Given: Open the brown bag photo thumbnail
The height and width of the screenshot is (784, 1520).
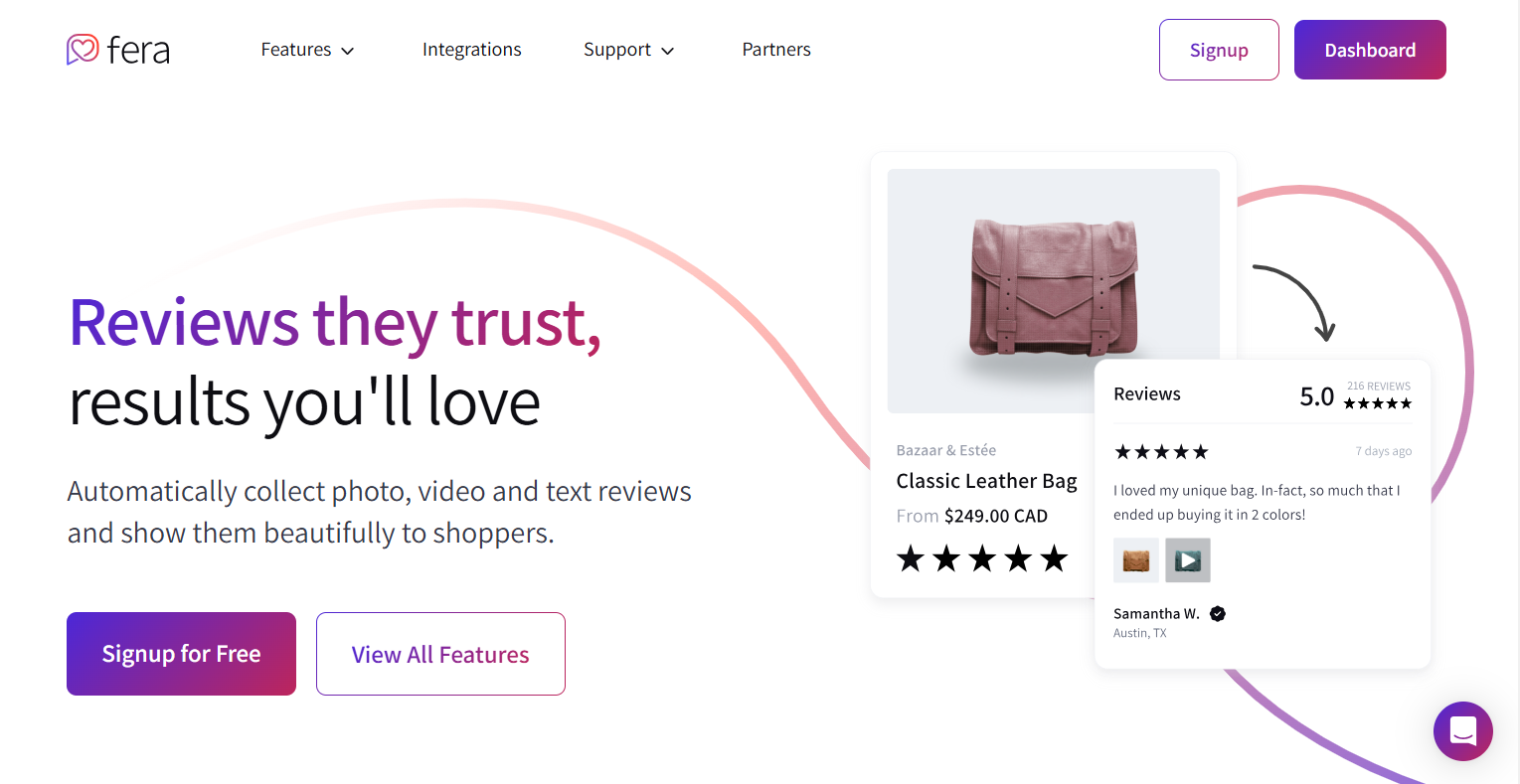Looking at the screenshot, I should coord(1135,559).
